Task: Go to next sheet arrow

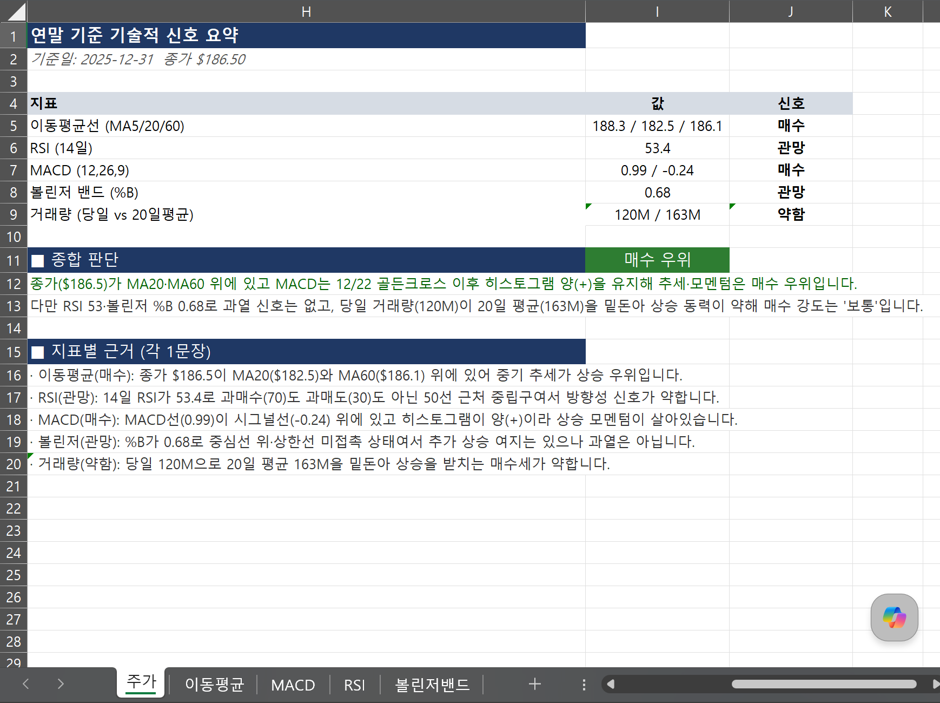Action: (x=61, y=684)
